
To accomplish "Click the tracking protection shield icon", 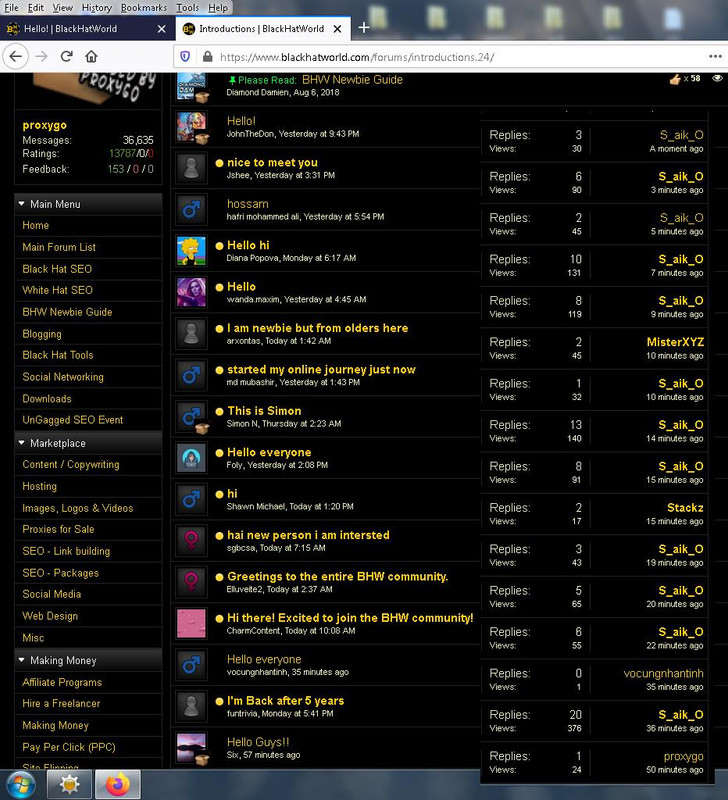I will (x=186, y=57).
